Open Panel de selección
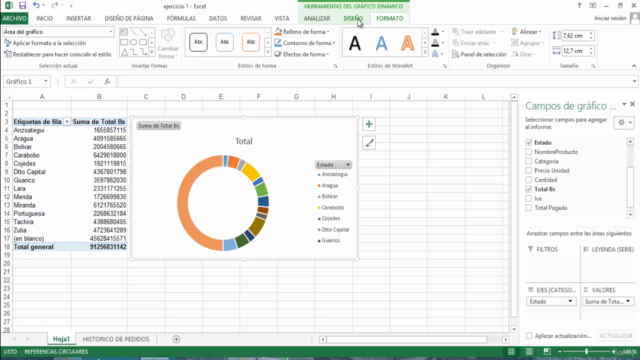The image size is (640, 360). click(x=479, y=54)
